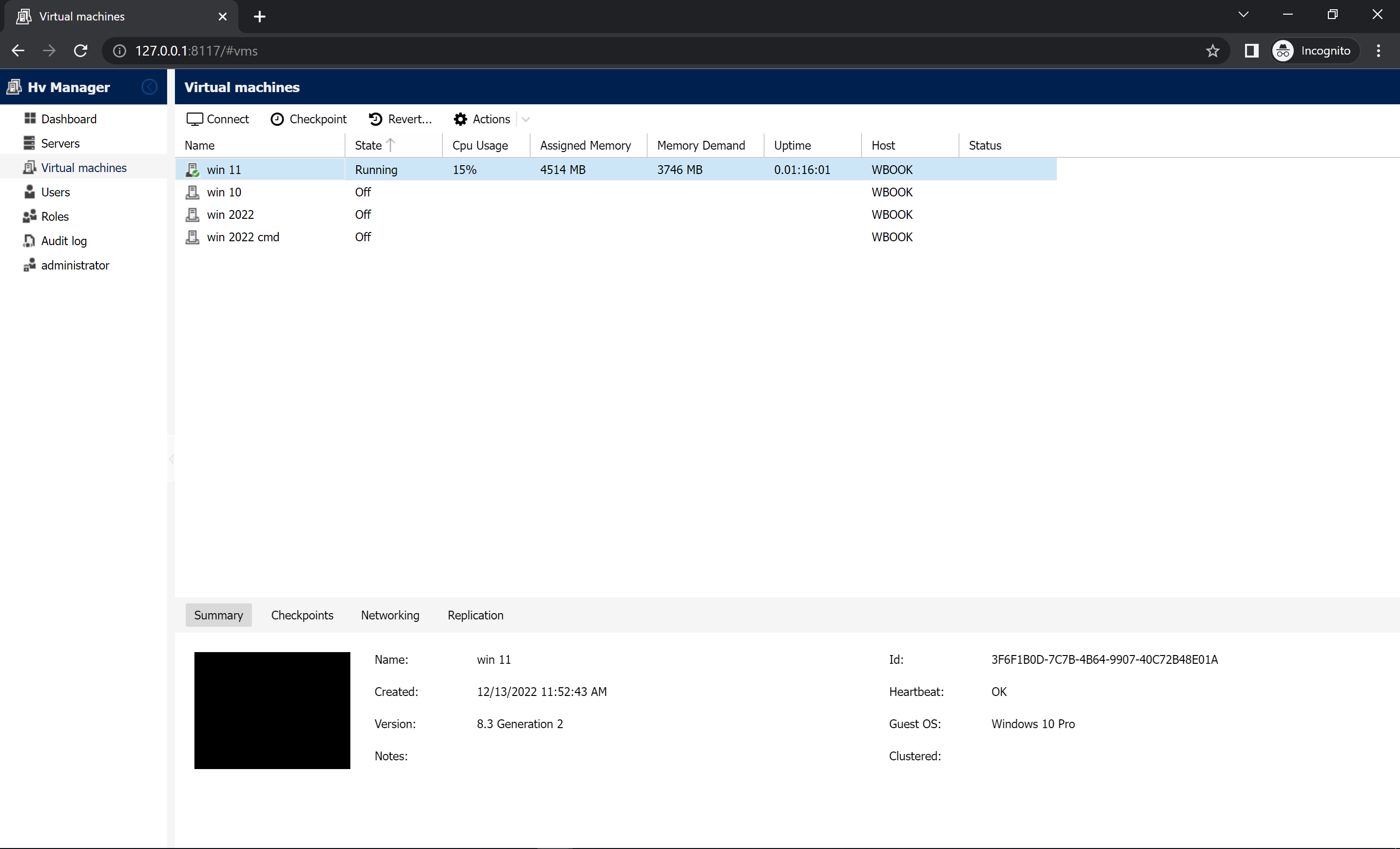Click the Users person icon
This screenshot has width=1400, height=849.
[30, 192]
